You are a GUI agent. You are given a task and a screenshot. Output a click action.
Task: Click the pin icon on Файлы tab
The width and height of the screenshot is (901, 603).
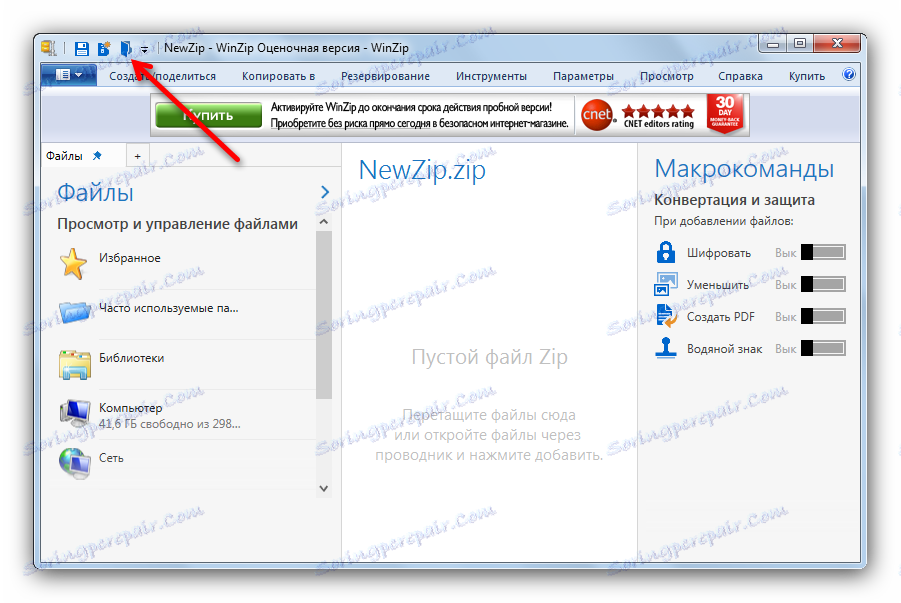click(x=97, y=155)
